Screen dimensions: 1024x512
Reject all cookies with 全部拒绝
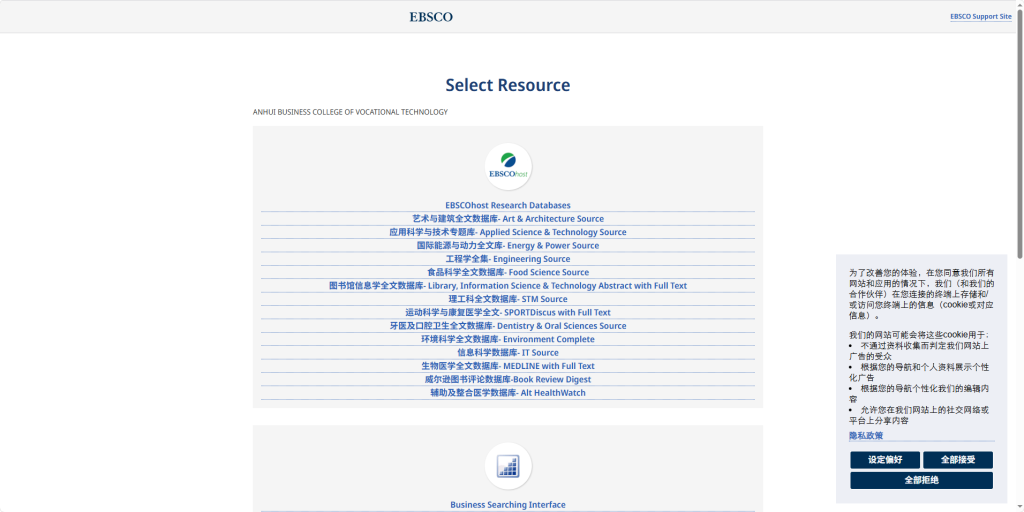click(x=921, y=481)
